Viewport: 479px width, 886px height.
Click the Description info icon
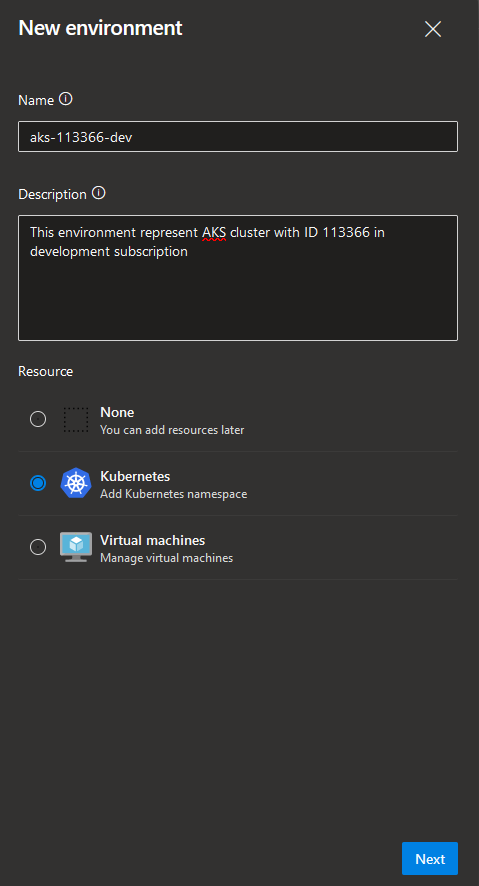[x=99, y=193]
